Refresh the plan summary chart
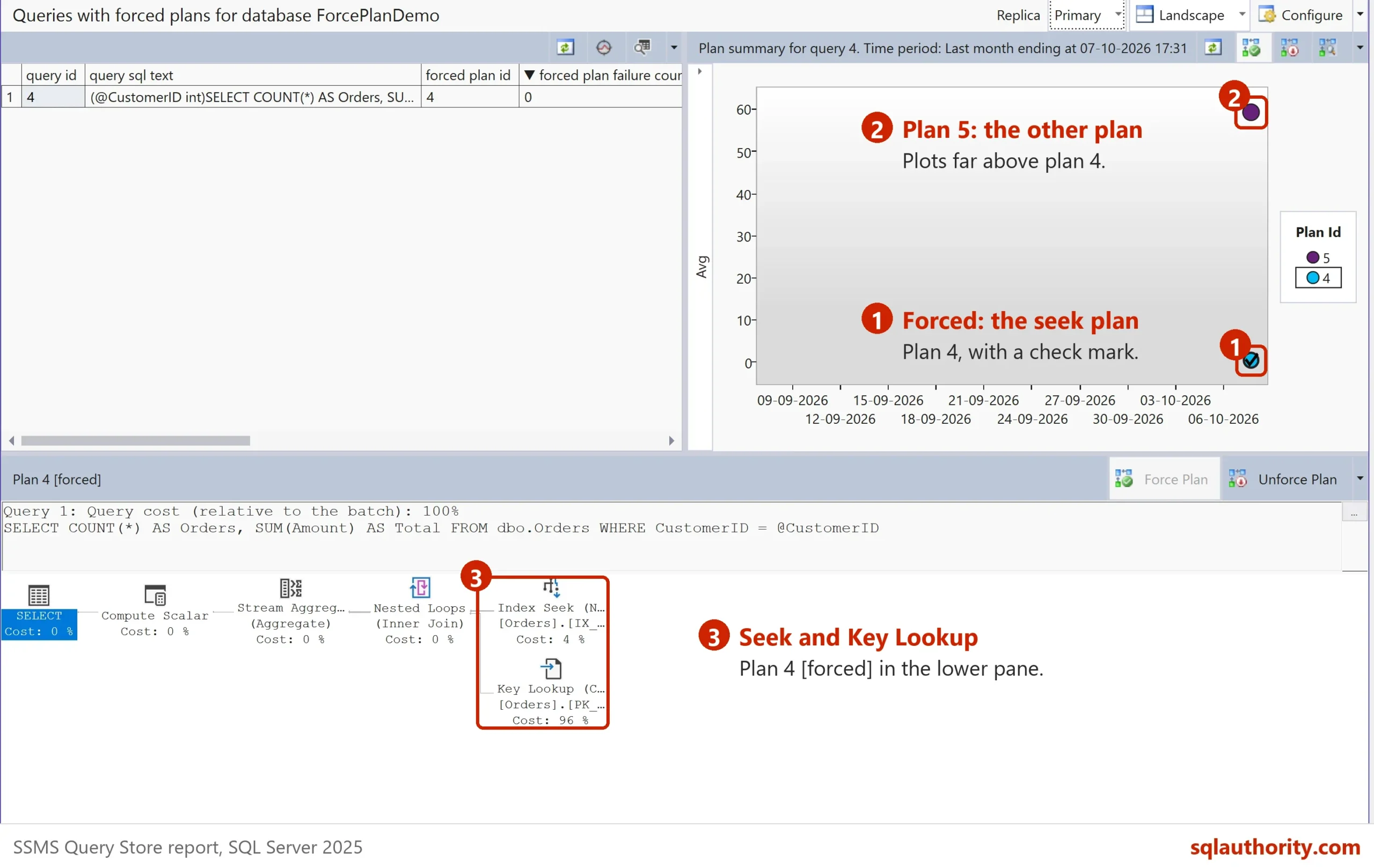 (1213, 47)
